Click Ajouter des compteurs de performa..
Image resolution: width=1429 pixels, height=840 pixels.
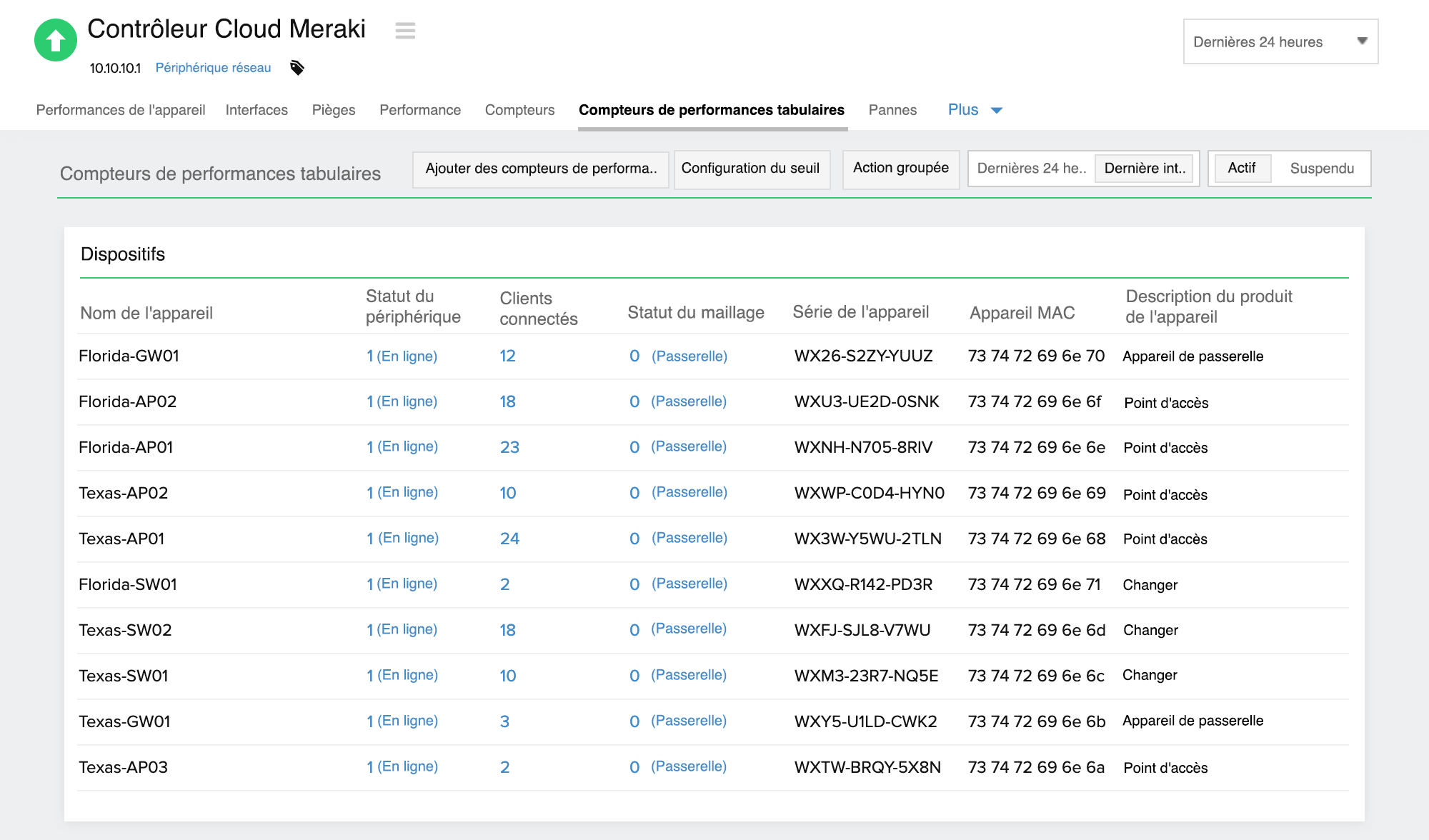541,169
